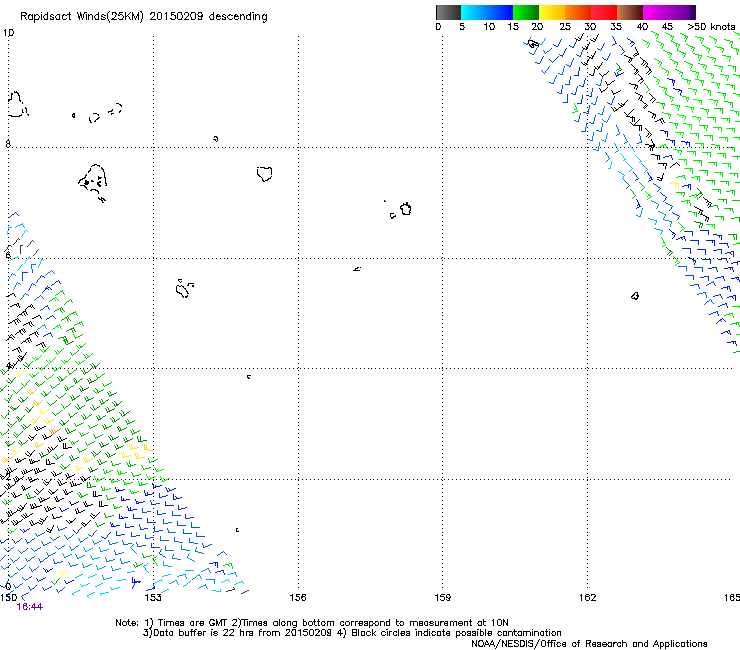Viewport: 740px width, 650px height.
Task: Click the NOAA/NESDIS credit text
Action: [589, 644]
